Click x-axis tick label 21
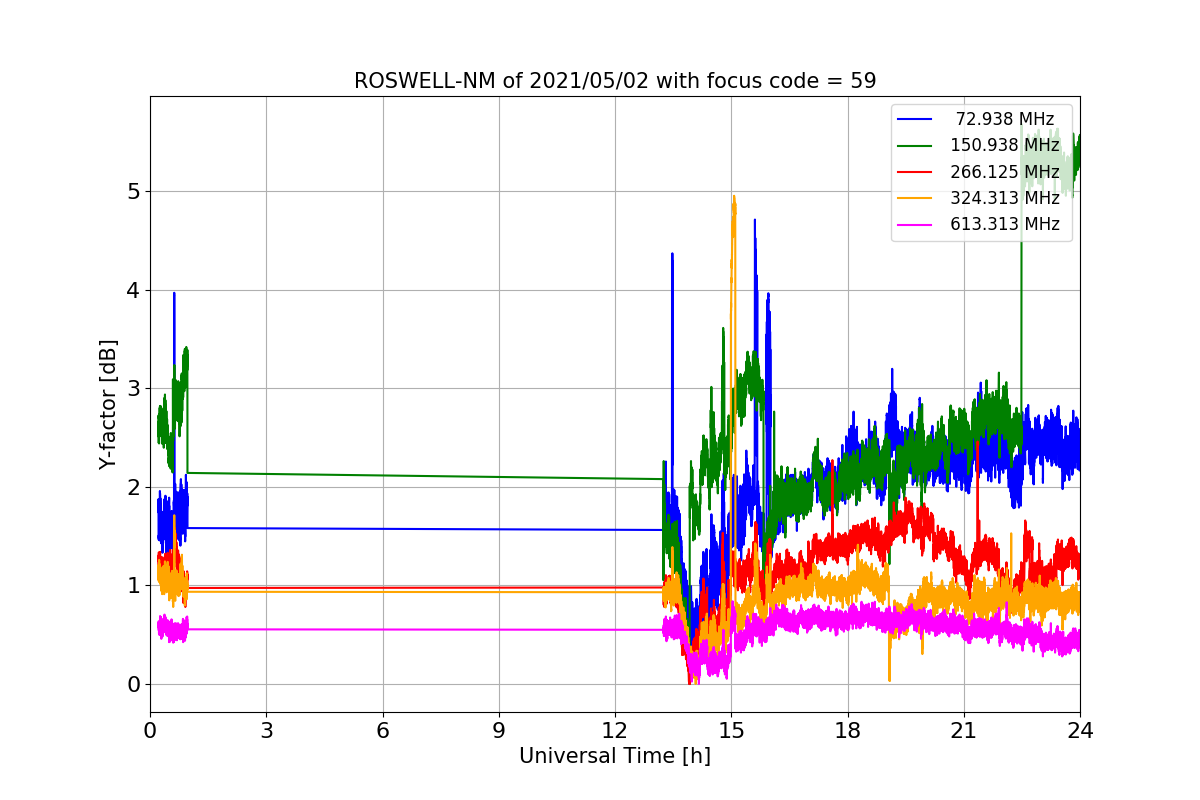 (x=964, y=730)
